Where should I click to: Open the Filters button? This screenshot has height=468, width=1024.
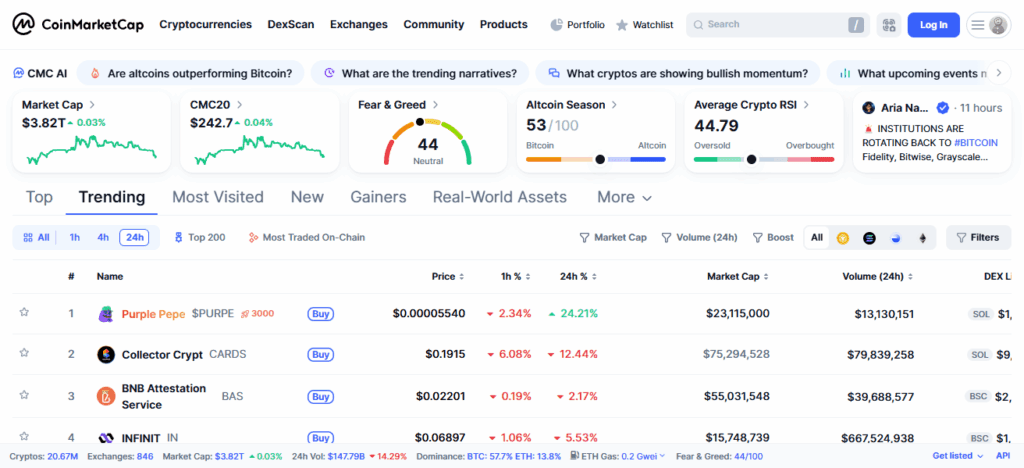978,238
